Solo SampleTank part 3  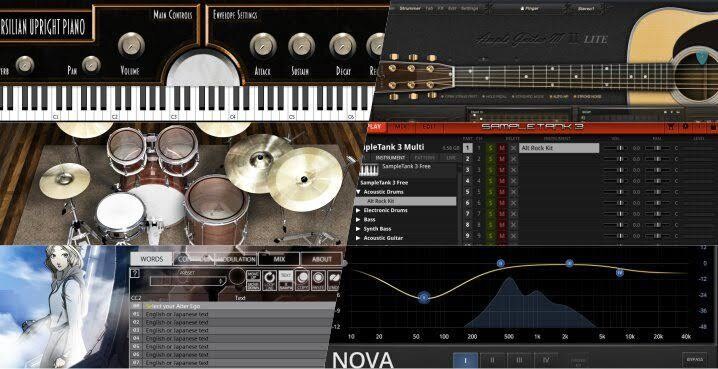coord(490,170)
